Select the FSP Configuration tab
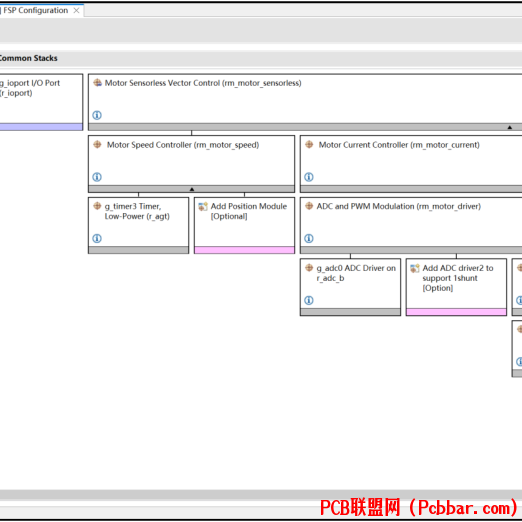The height and width of the screenshot is (522, 522). tap(35, 10)
